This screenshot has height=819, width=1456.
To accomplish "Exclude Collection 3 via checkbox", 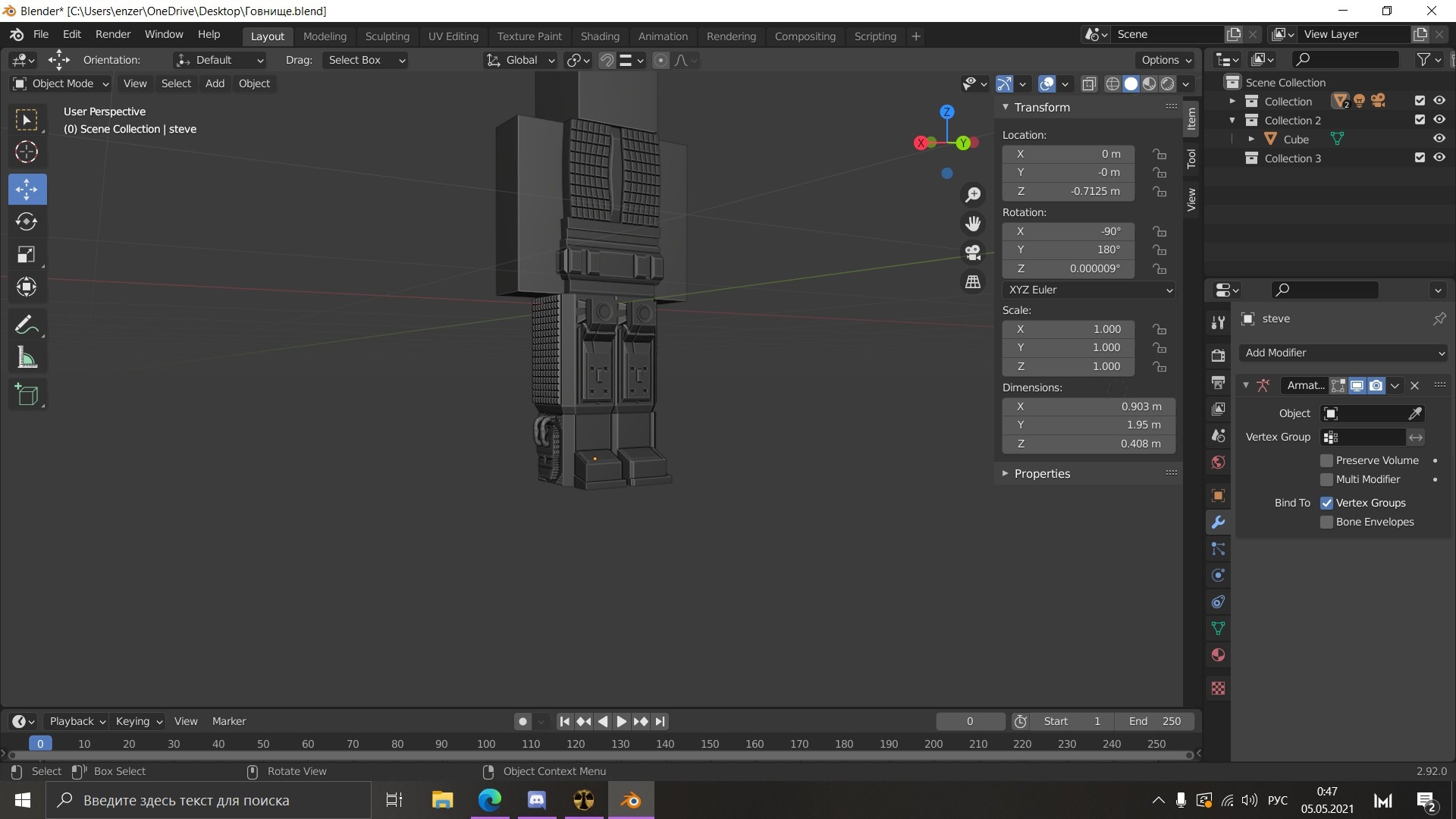I will (1420, 157).
